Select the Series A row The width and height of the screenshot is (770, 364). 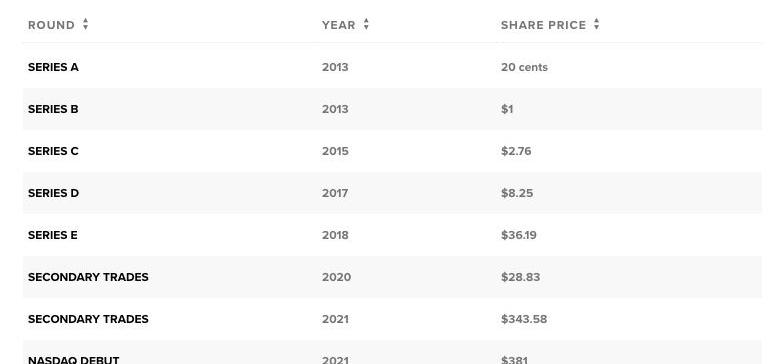tap(392, 67)
